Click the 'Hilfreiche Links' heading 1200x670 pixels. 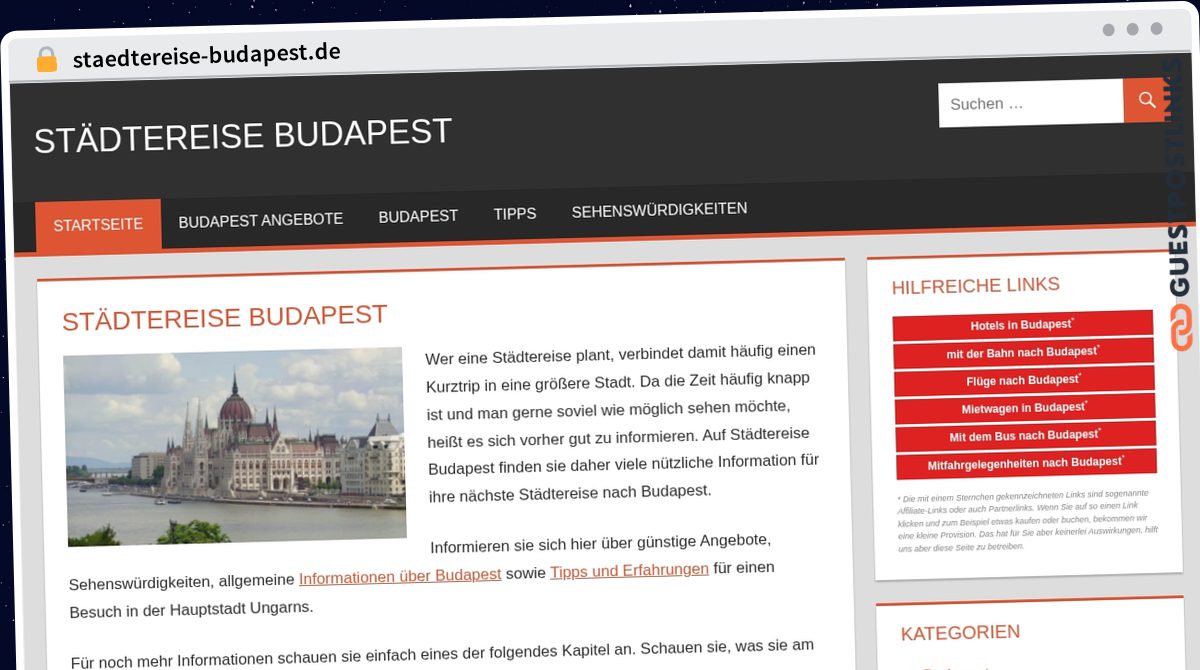975,285
